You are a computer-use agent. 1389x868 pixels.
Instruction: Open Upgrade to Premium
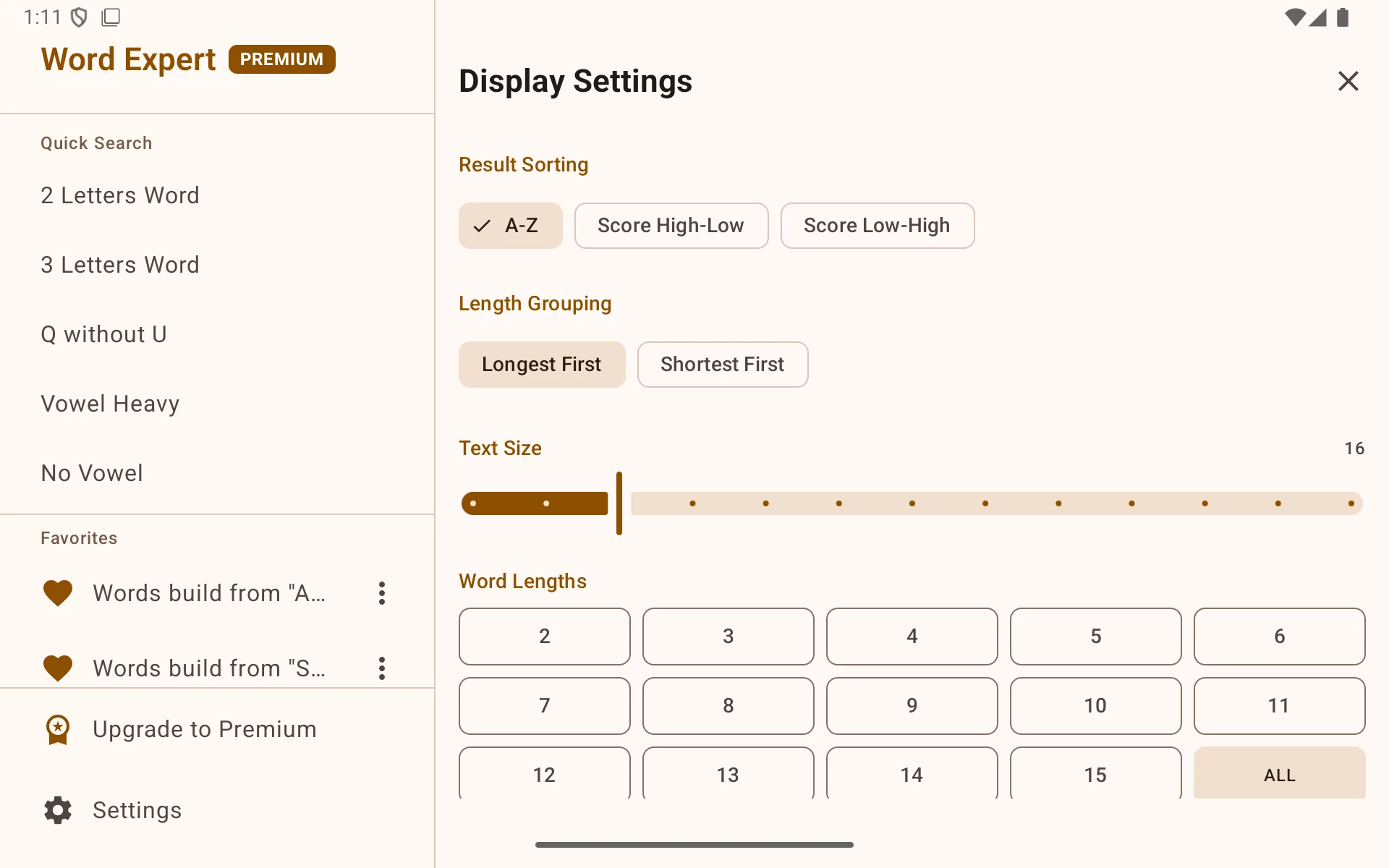pos(217,729)
